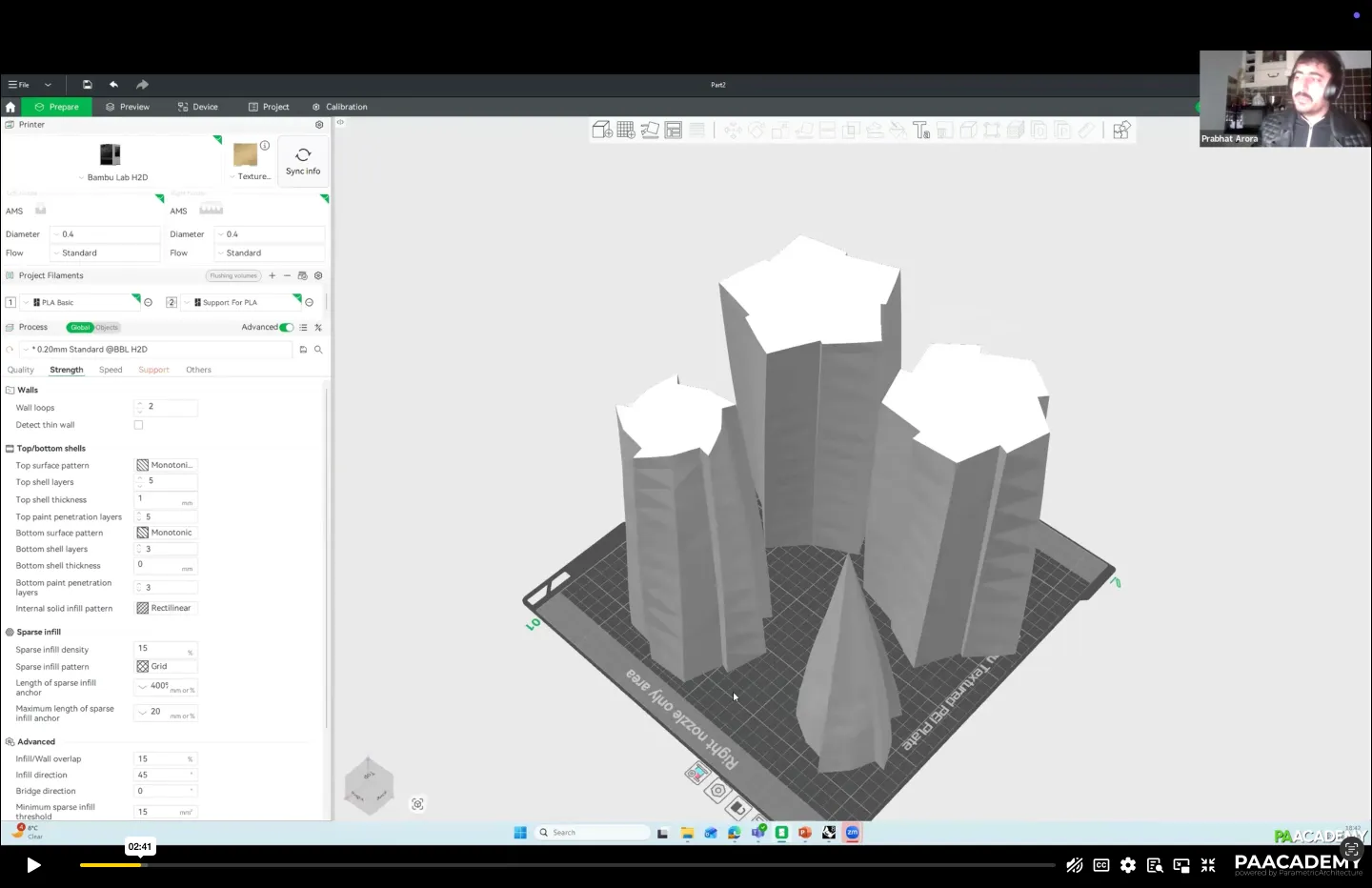The image size is (1372, 888).
Task: Click the undo arrow icon
Action: click(113, 85)
